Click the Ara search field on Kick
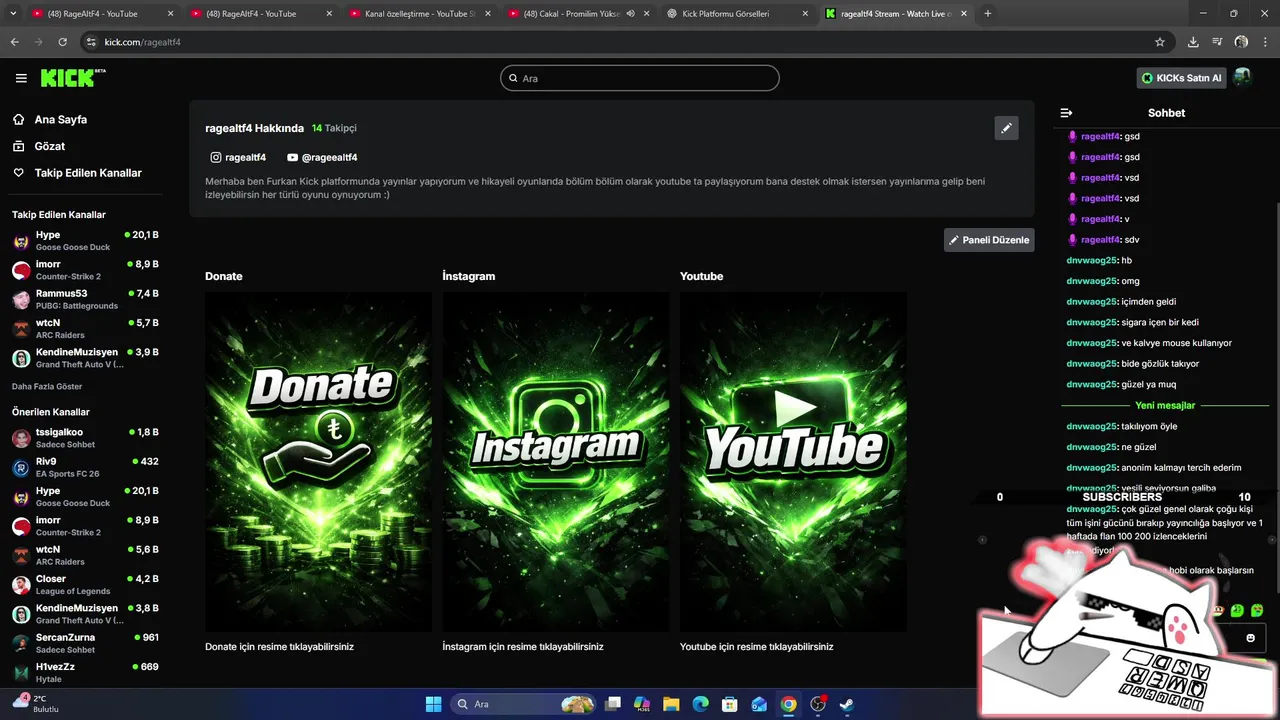The height and width of the screenshot is (720, 1280). pyautogui.click(x=640, y=78)
